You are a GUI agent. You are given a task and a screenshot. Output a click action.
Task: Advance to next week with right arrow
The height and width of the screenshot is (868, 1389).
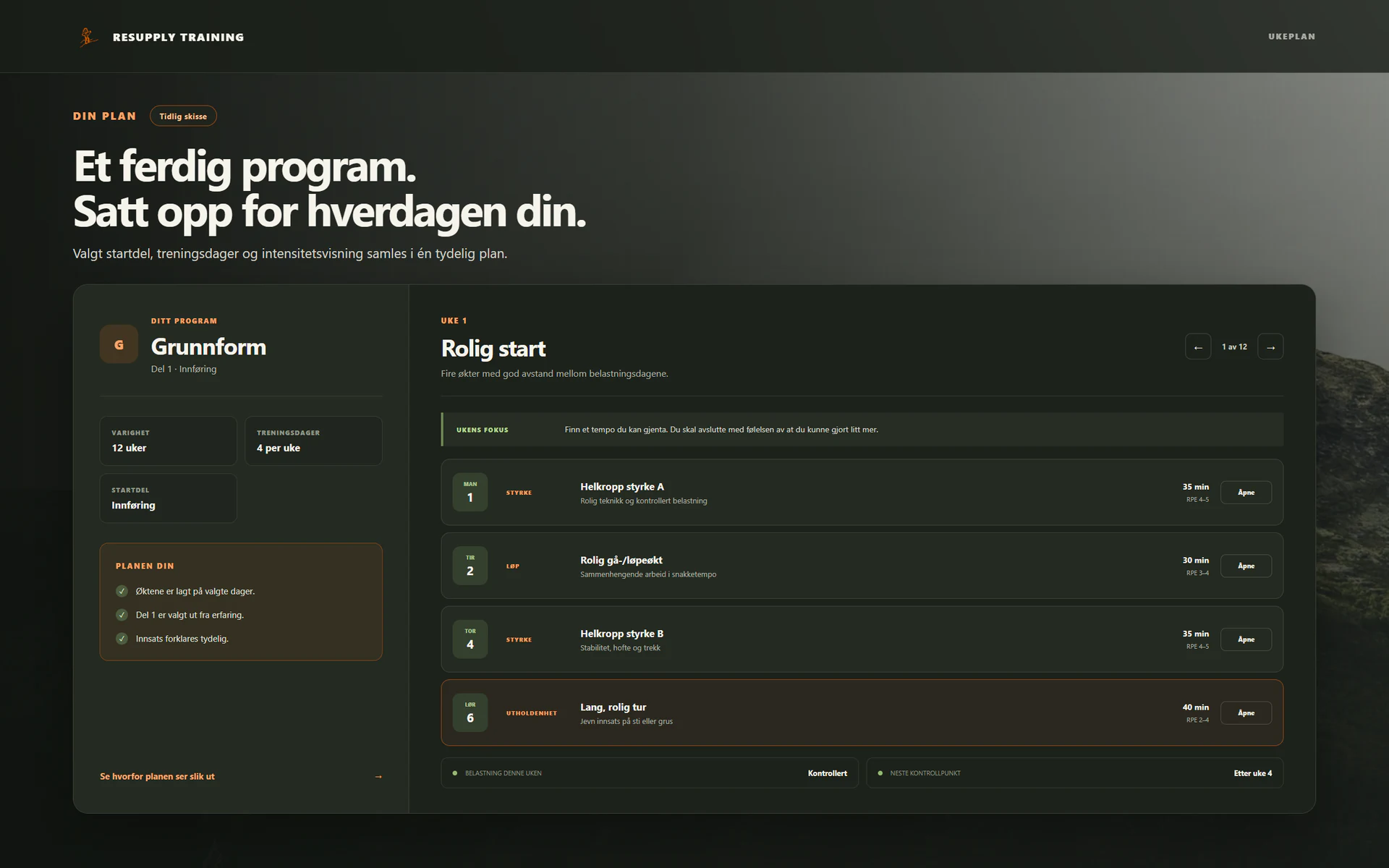click(1270, 347)
